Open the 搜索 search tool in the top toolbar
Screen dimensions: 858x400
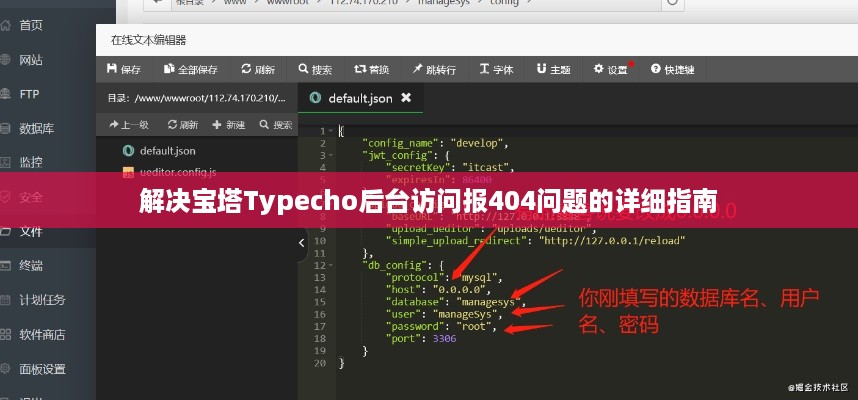click(315, 69)
